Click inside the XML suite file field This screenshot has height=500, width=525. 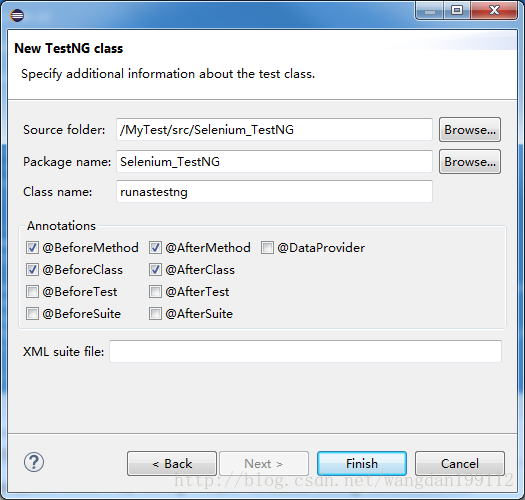(x=305, y=351)
